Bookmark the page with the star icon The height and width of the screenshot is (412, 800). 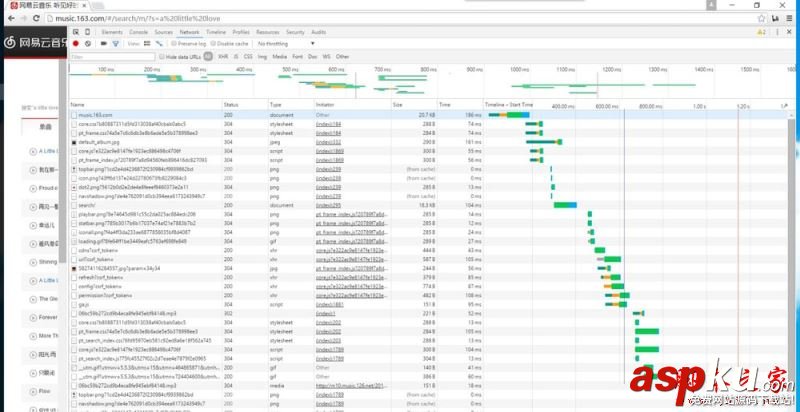coord(761,18)
